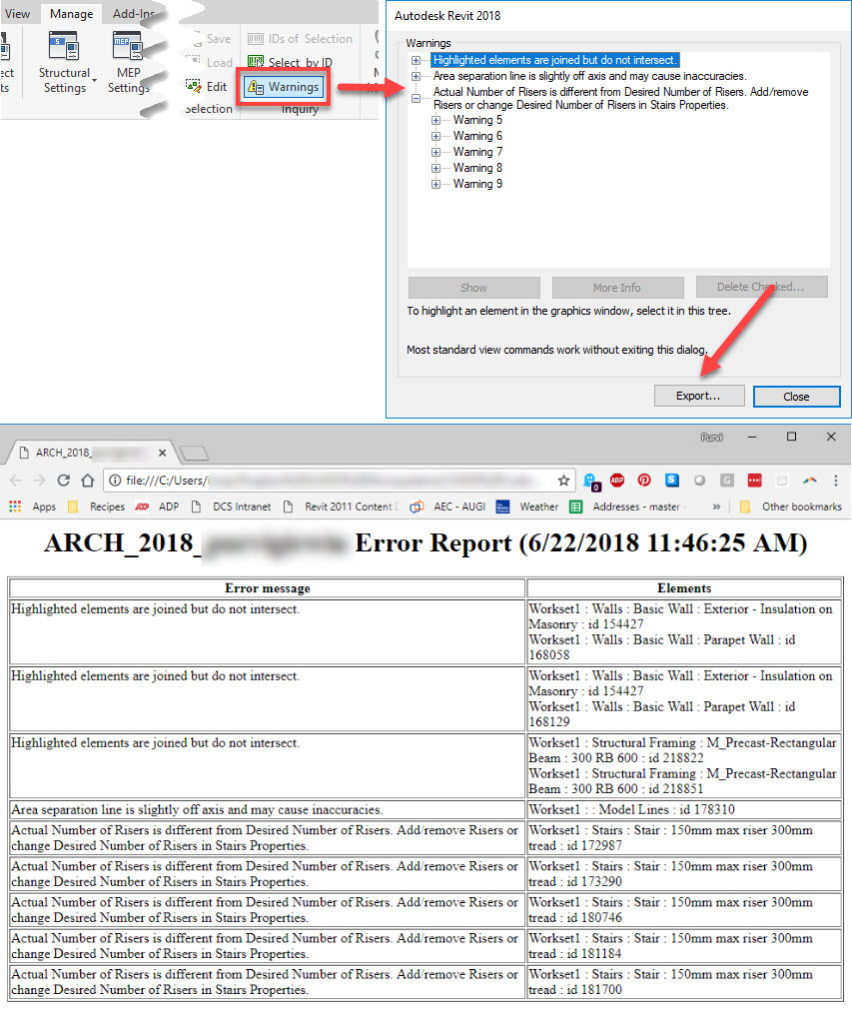Bookmark this page with star icon

563,481
